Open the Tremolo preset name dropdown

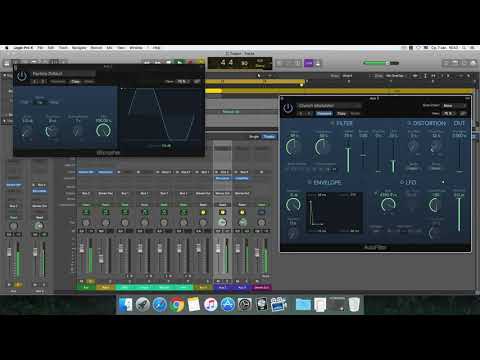coord(63,73)
